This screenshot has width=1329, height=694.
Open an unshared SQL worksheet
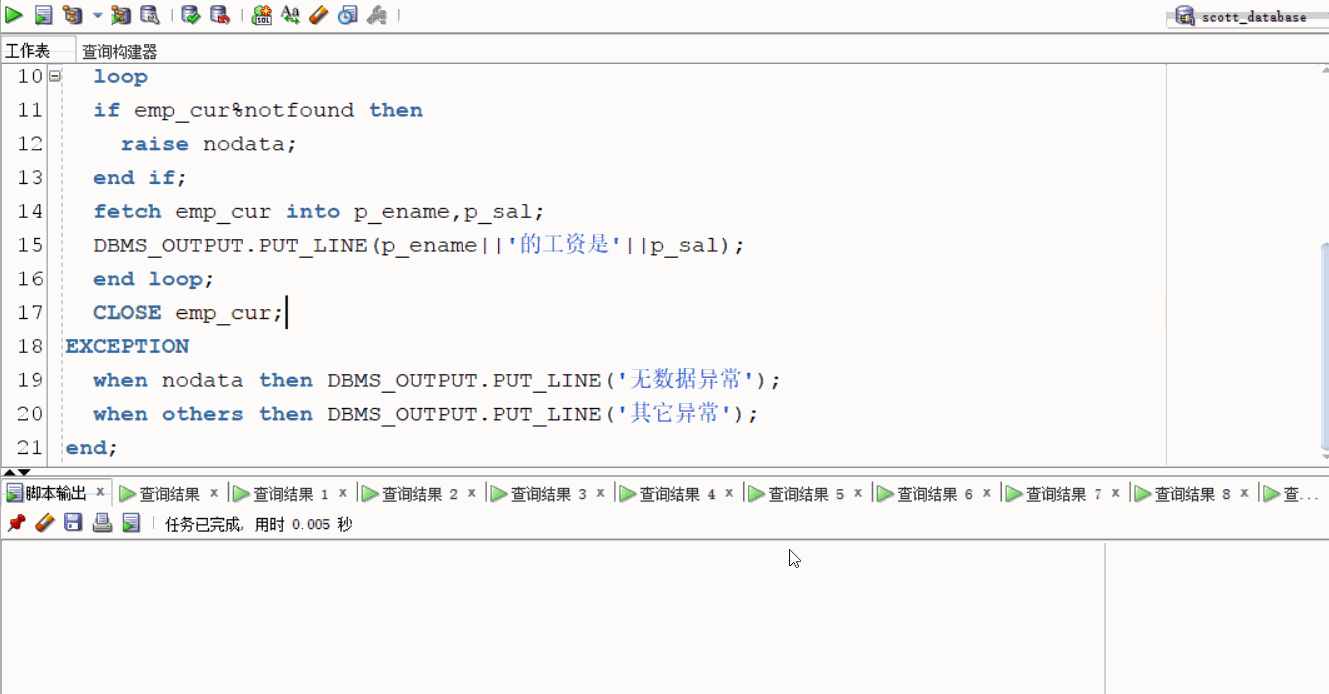[261, 15]
